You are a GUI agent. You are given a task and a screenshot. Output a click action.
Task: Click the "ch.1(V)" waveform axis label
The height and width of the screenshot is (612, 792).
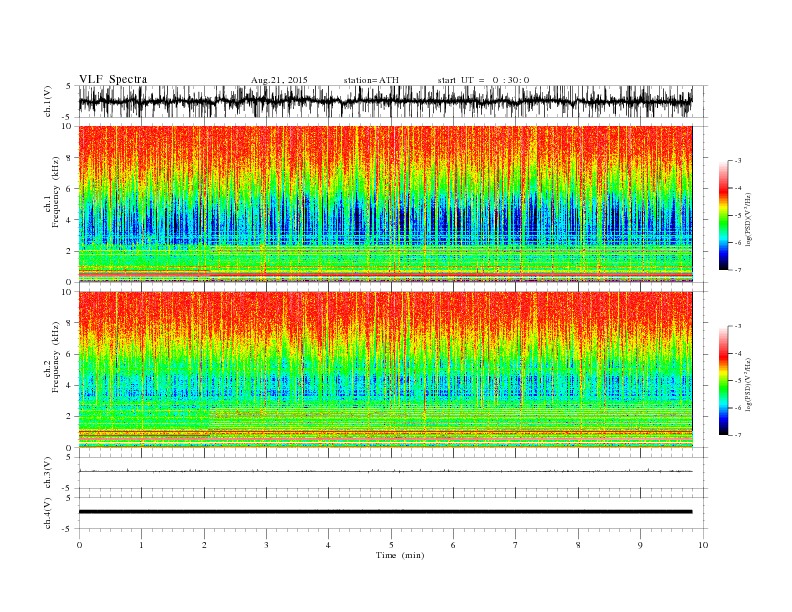pyautogui.click(x=48, y=101)
